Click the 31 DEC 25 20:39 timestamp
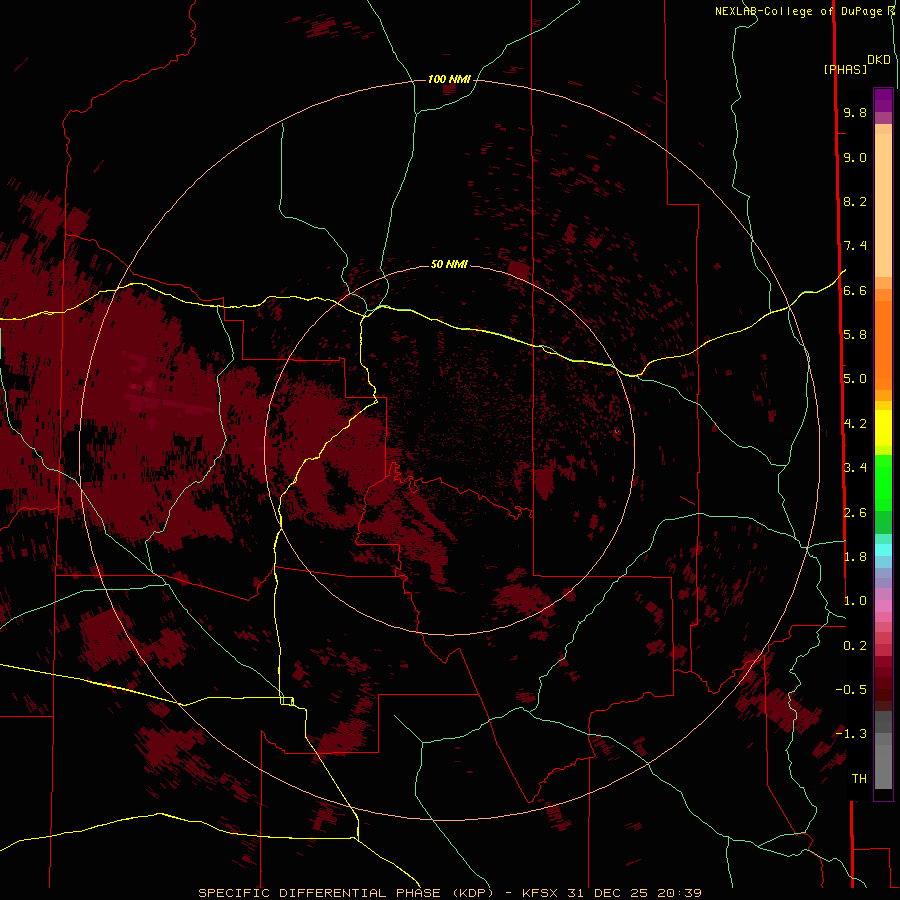The width and height of the screenshot is (900, 900). (x=634, y=893)
